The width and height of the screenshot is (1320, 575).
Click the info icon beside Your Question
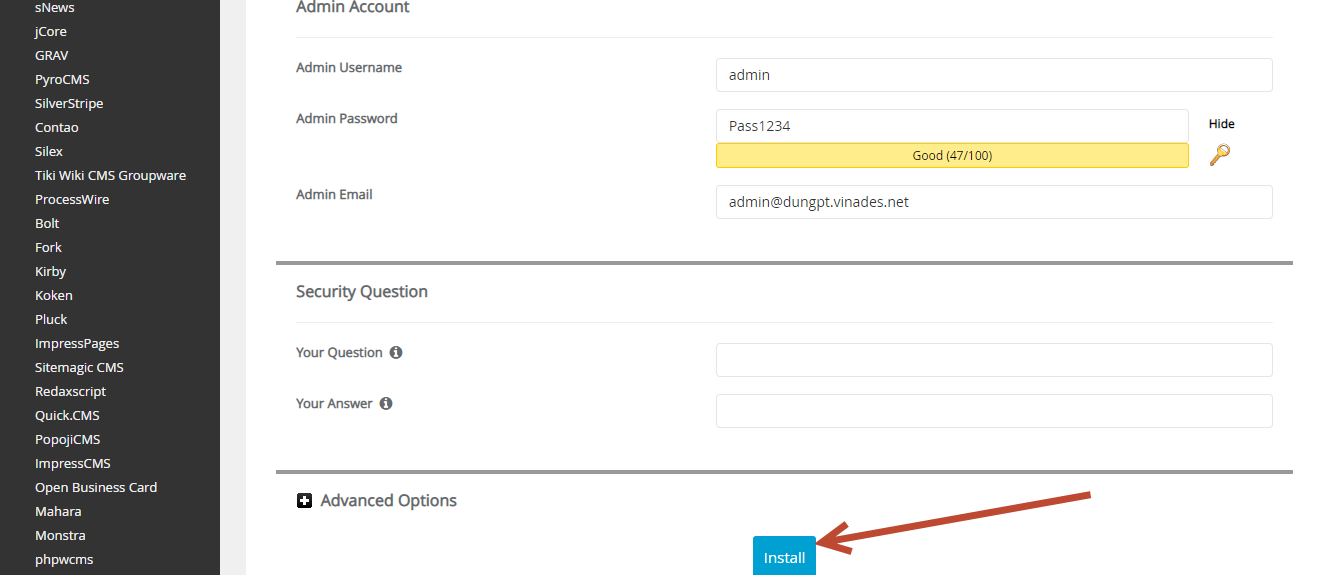tap(396, 353)
